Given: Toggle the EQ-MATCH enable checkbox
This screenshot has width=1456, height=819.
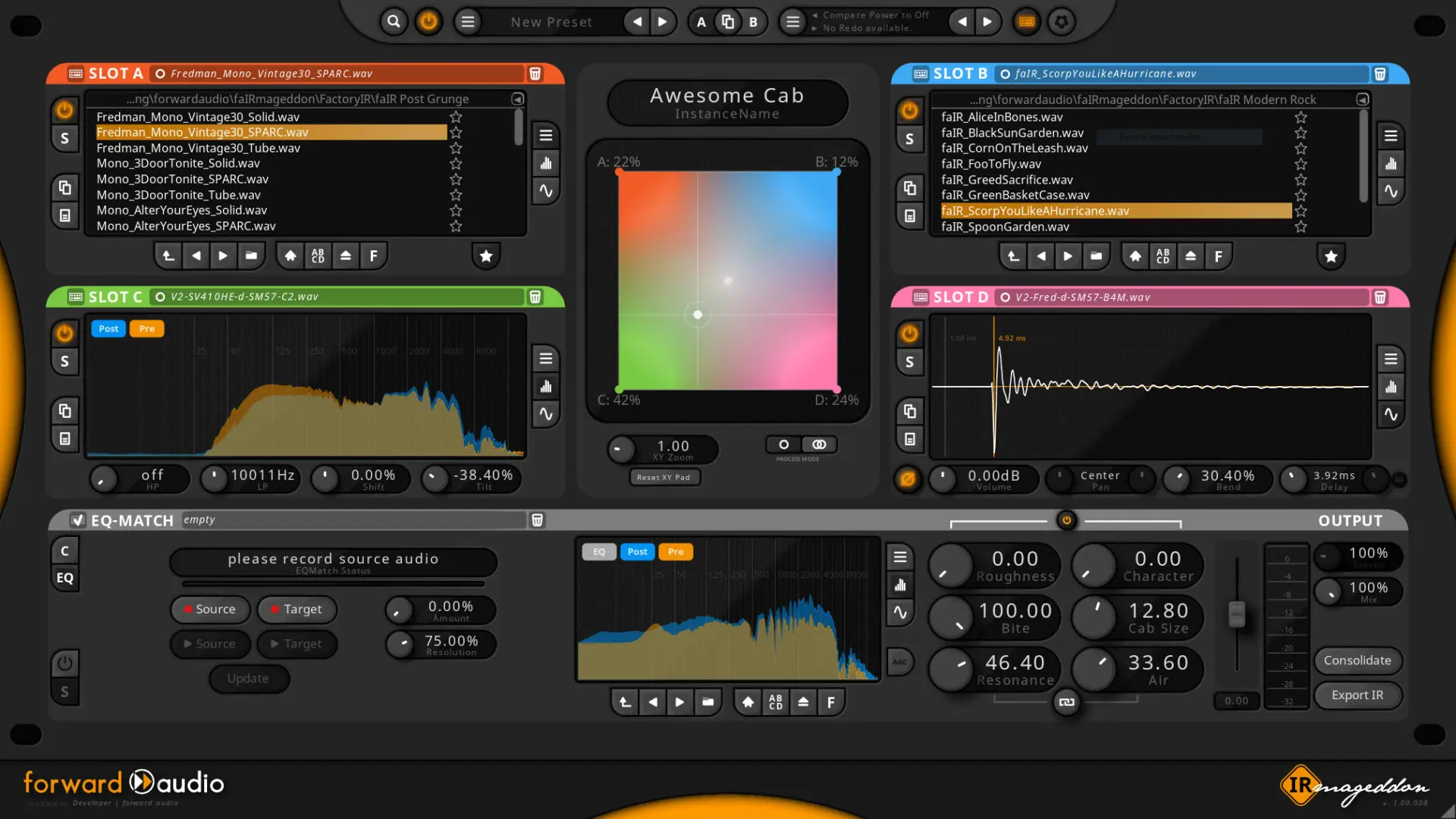Looking at the screenshot, I should point(77,520).
